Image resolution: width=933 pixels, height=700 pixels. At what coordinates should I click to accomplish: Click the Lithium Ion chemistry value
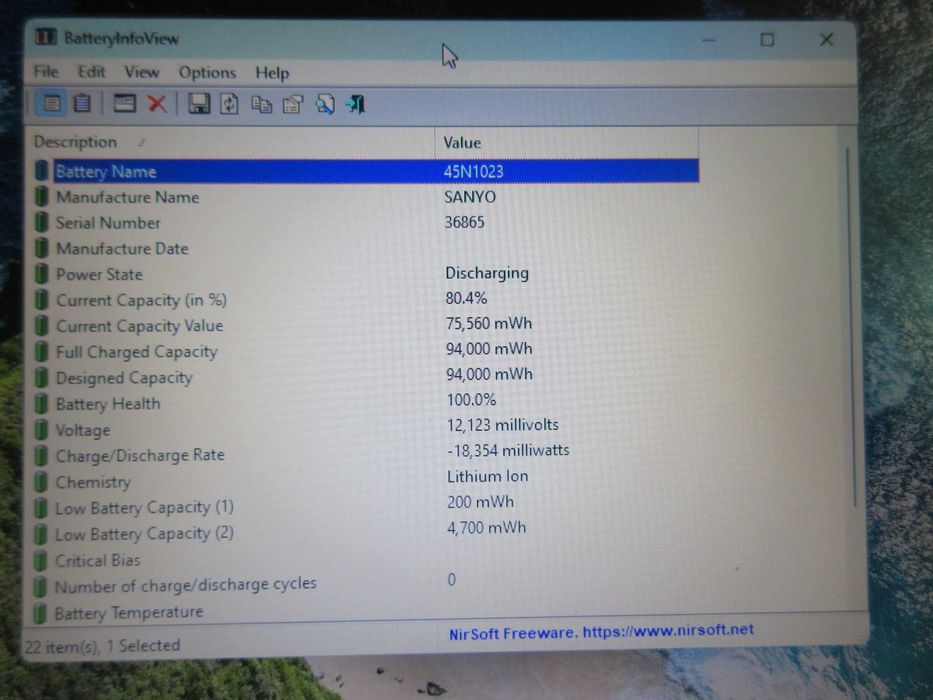487,476
